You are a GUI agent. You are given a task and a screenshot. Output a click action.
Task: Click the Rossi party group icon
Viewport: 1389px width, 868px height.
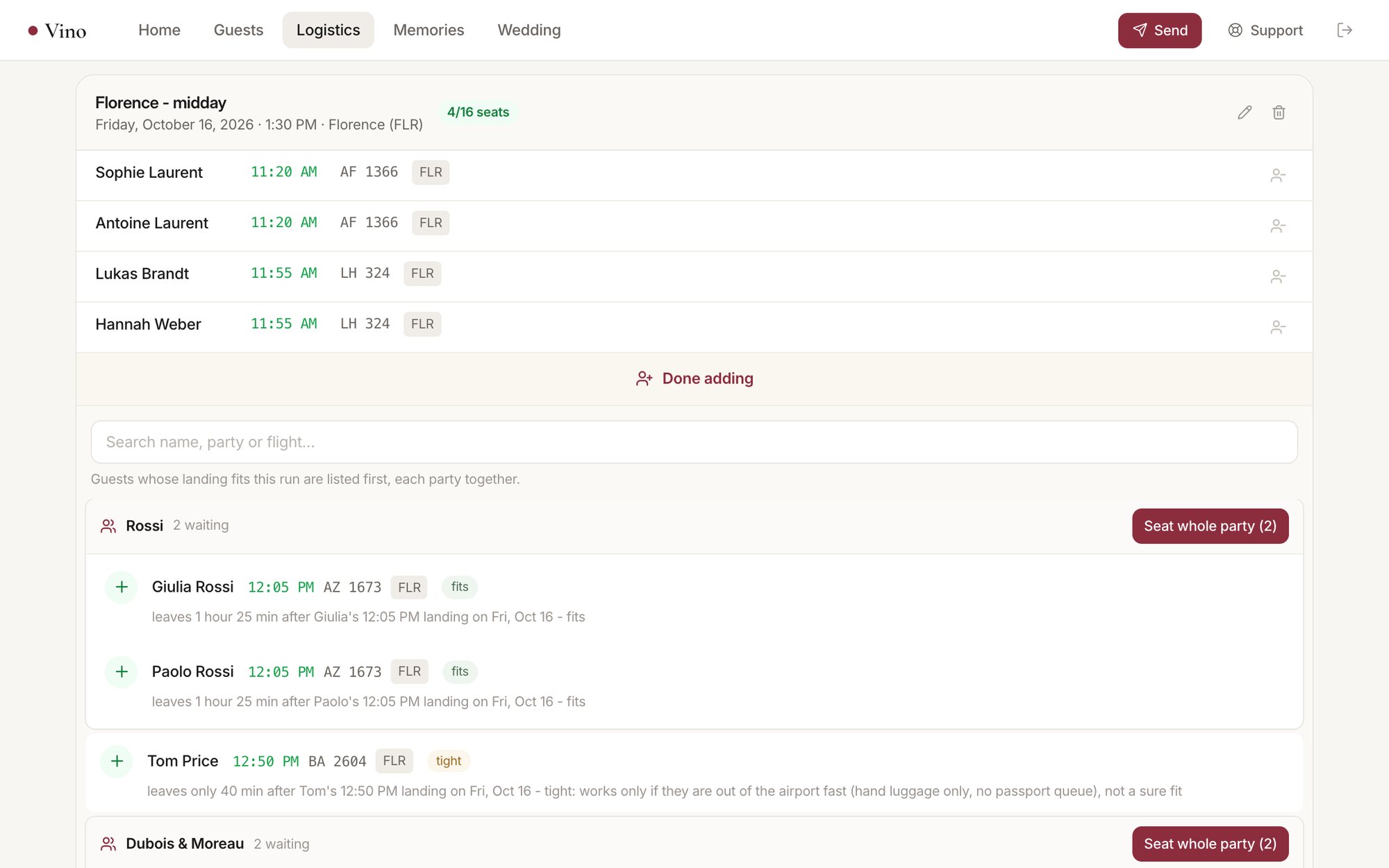(108, 526)
